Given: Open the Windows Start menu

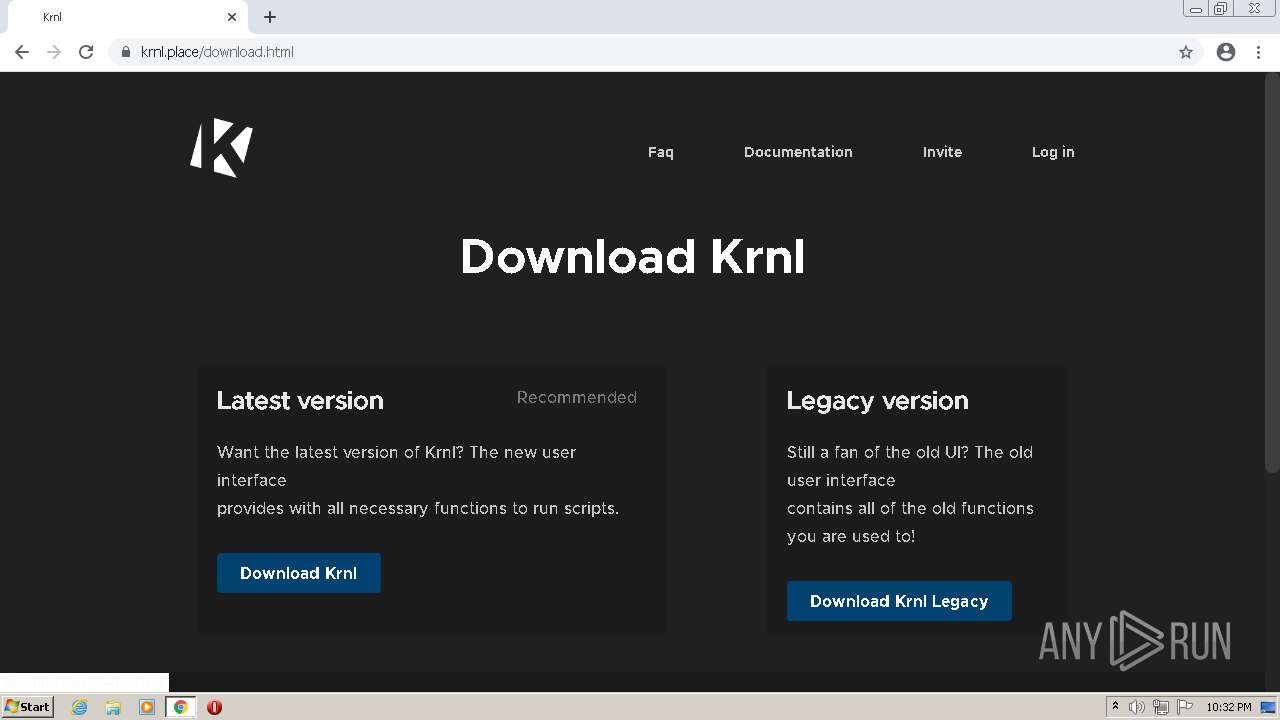Looking at the screenshot, I should 27,706.
